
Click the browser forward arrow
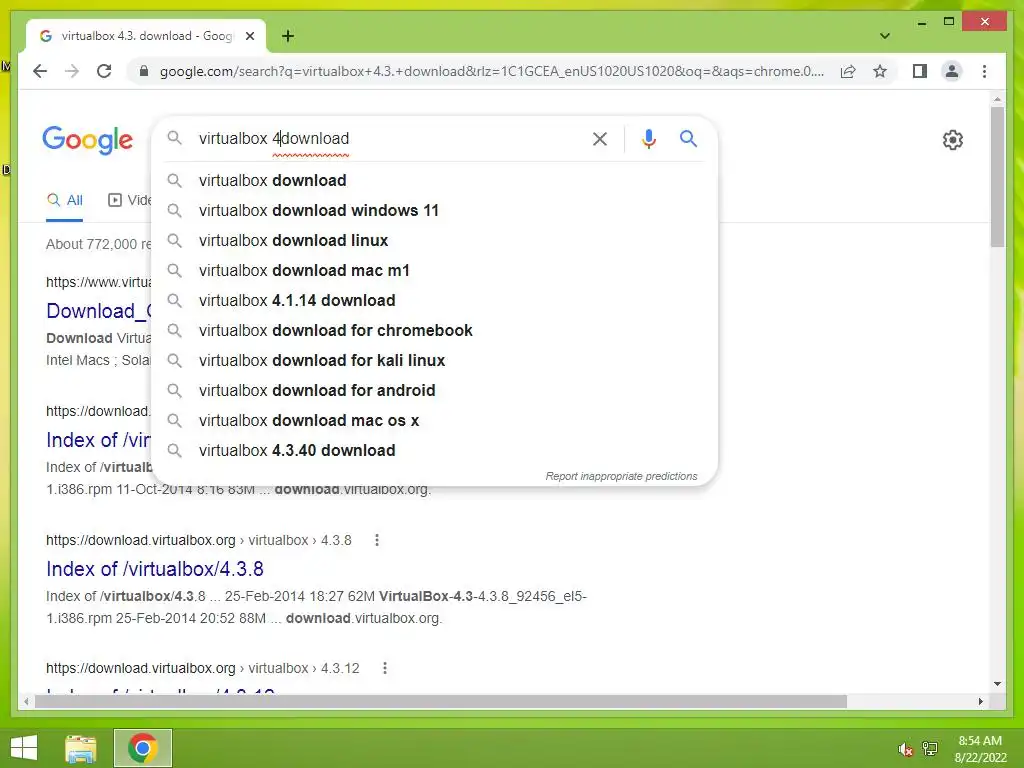72,71
